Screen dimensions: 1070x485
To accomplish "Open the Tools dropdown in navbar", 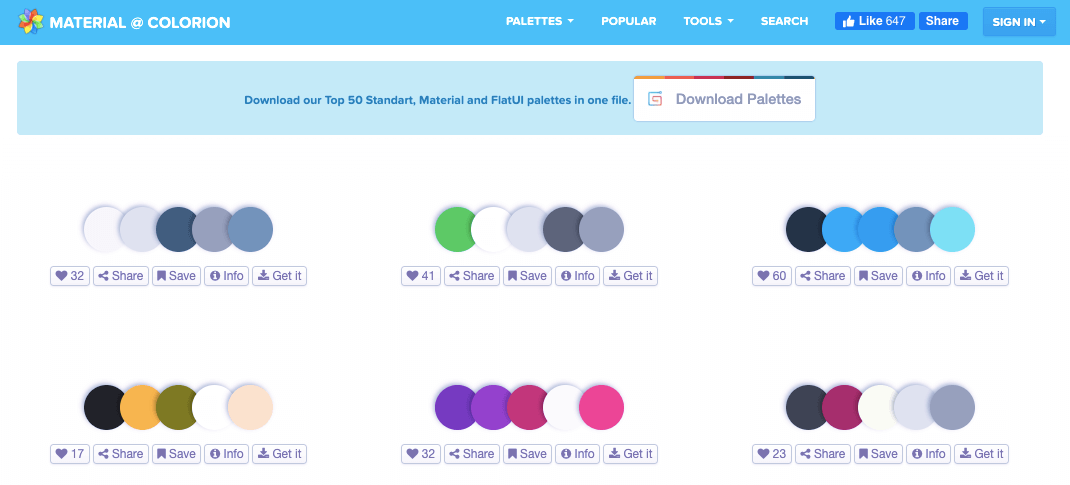I will click(708, 21).
